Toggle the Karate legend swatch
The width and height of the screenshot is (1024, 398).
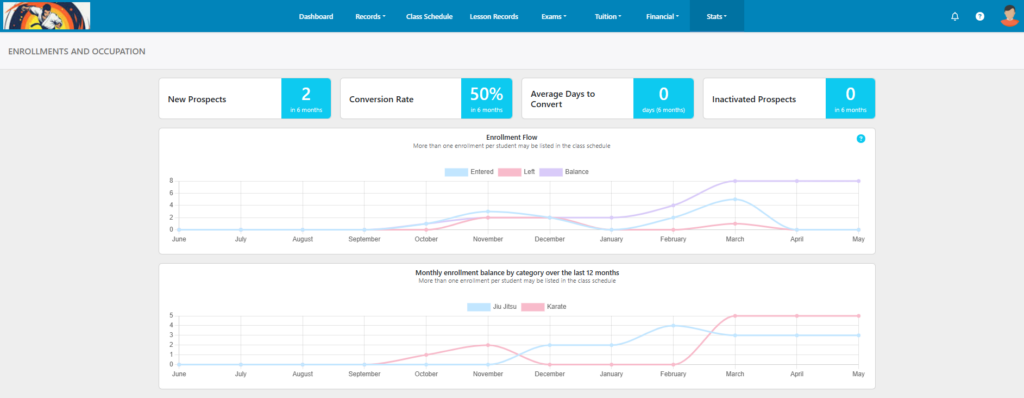point(532,307)
